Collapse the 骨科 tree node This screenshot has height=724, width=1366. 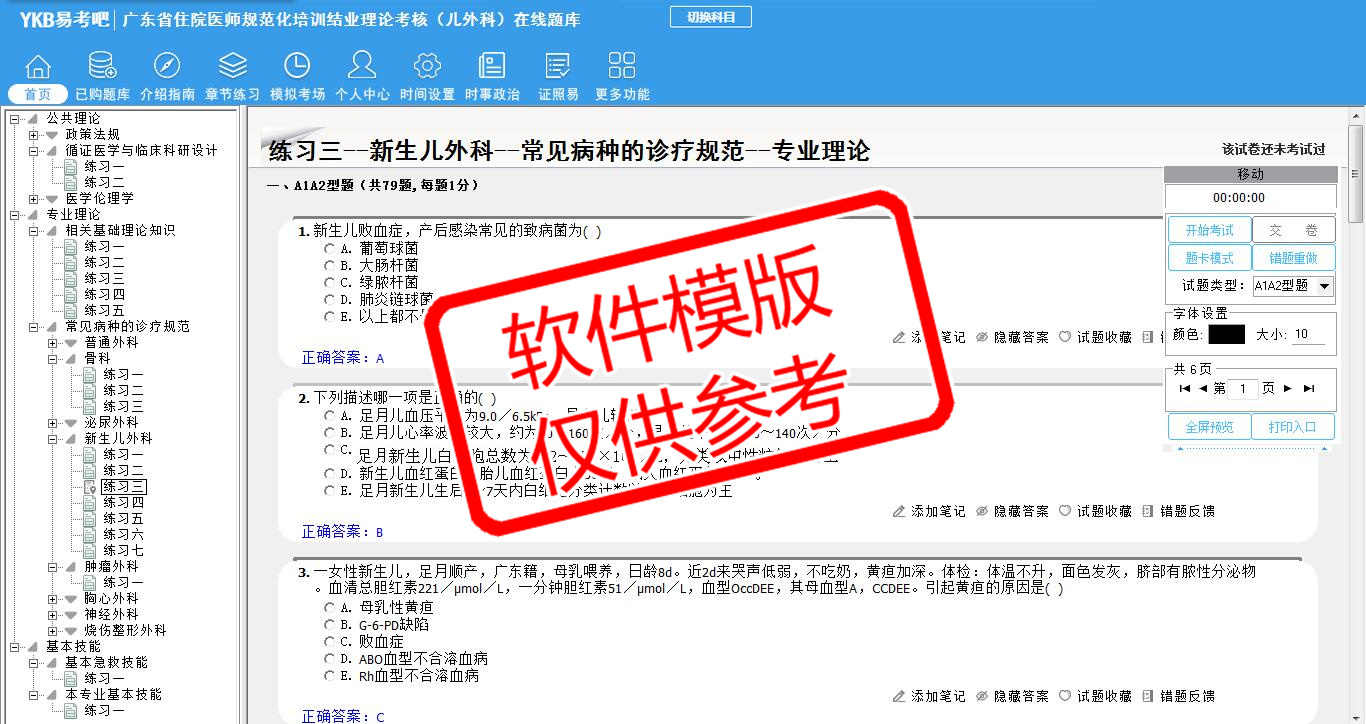[x=53, y=358]
